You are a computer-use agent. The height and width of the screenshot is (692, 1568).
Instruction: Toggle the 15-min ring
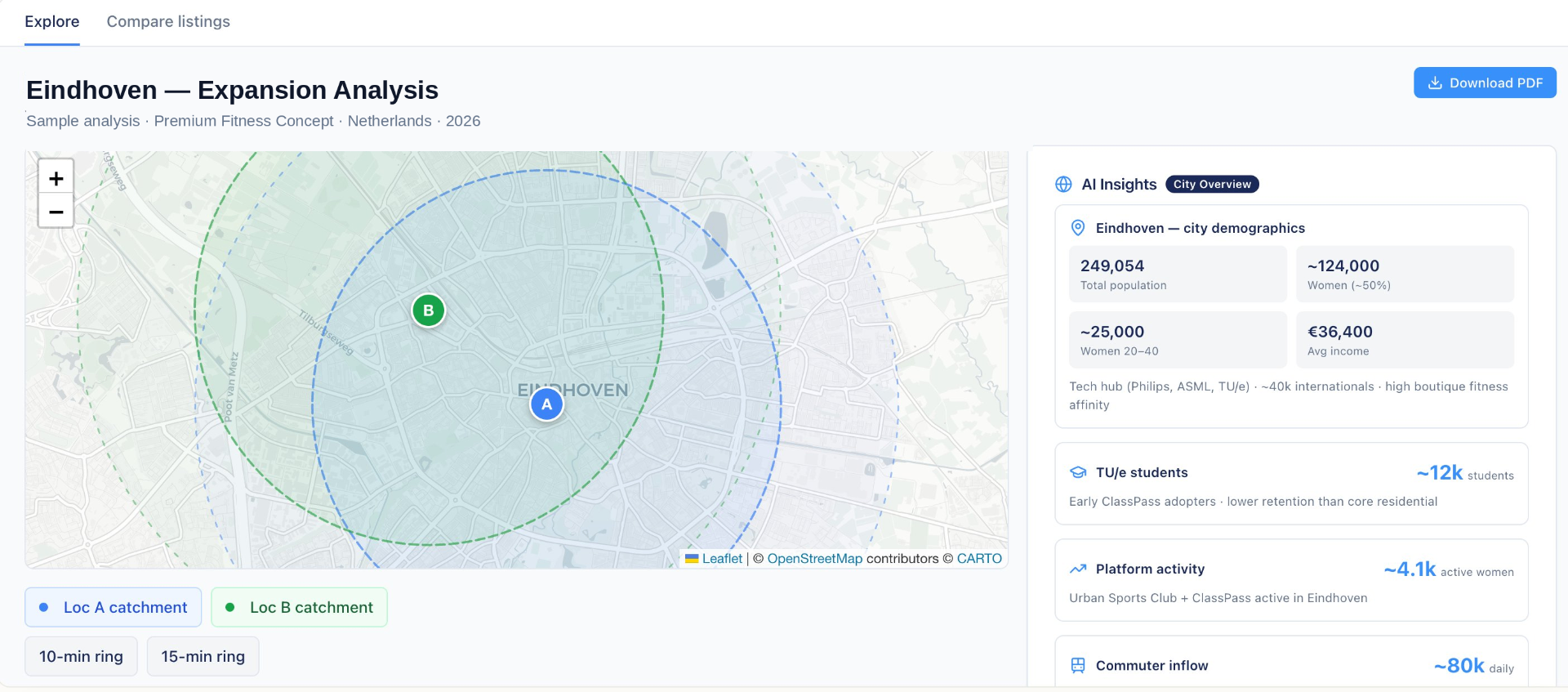(x=203, y=656)
